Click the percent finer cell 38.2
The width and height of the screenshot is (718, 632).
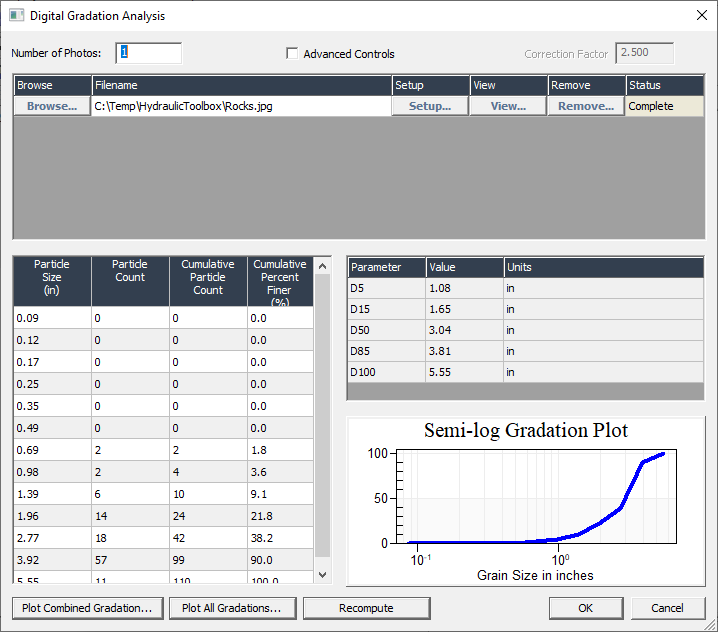(x=280, y=538)
